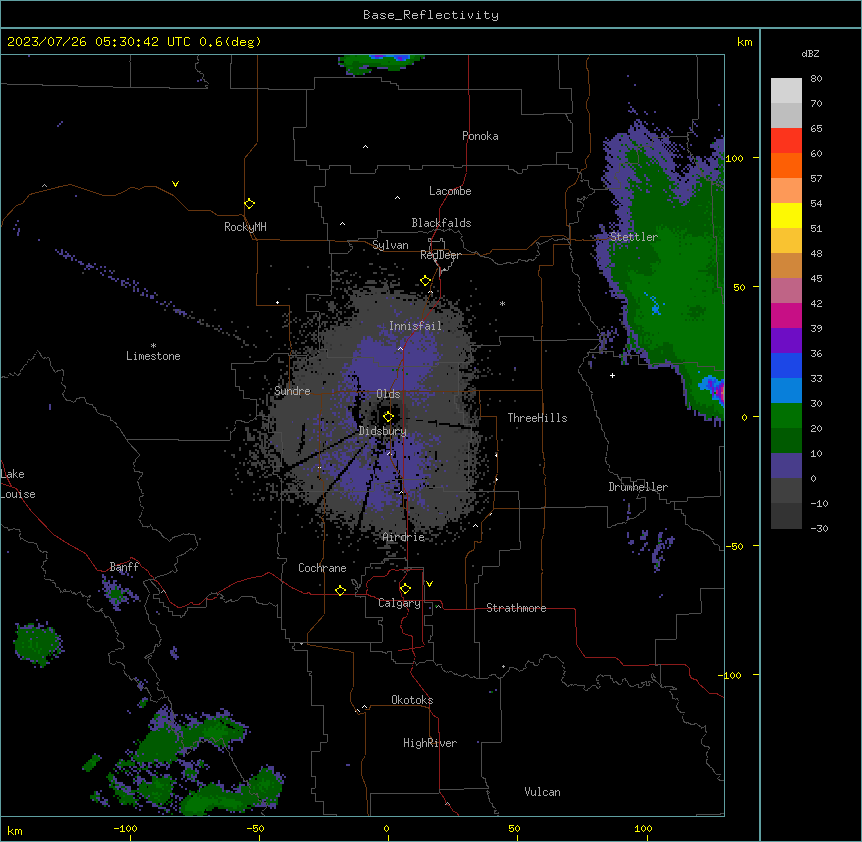Click the Innisfail city label
The image size is (862, 842).
click(x=416, y=326)
